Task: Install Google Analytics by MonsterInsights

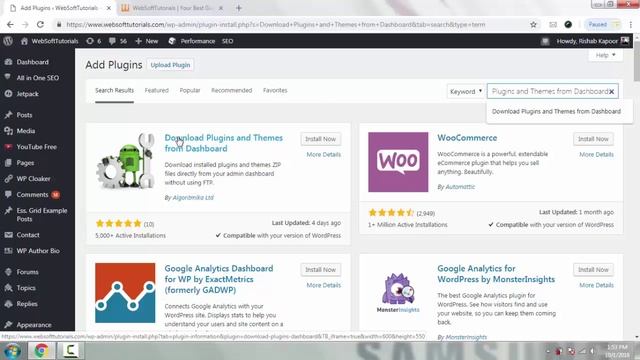Action: pos(593,269)
